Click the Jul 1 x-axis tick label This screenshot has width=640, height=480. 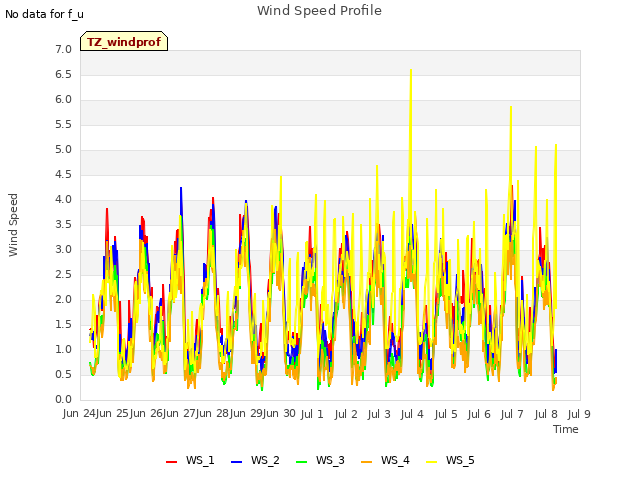(312, 414)
